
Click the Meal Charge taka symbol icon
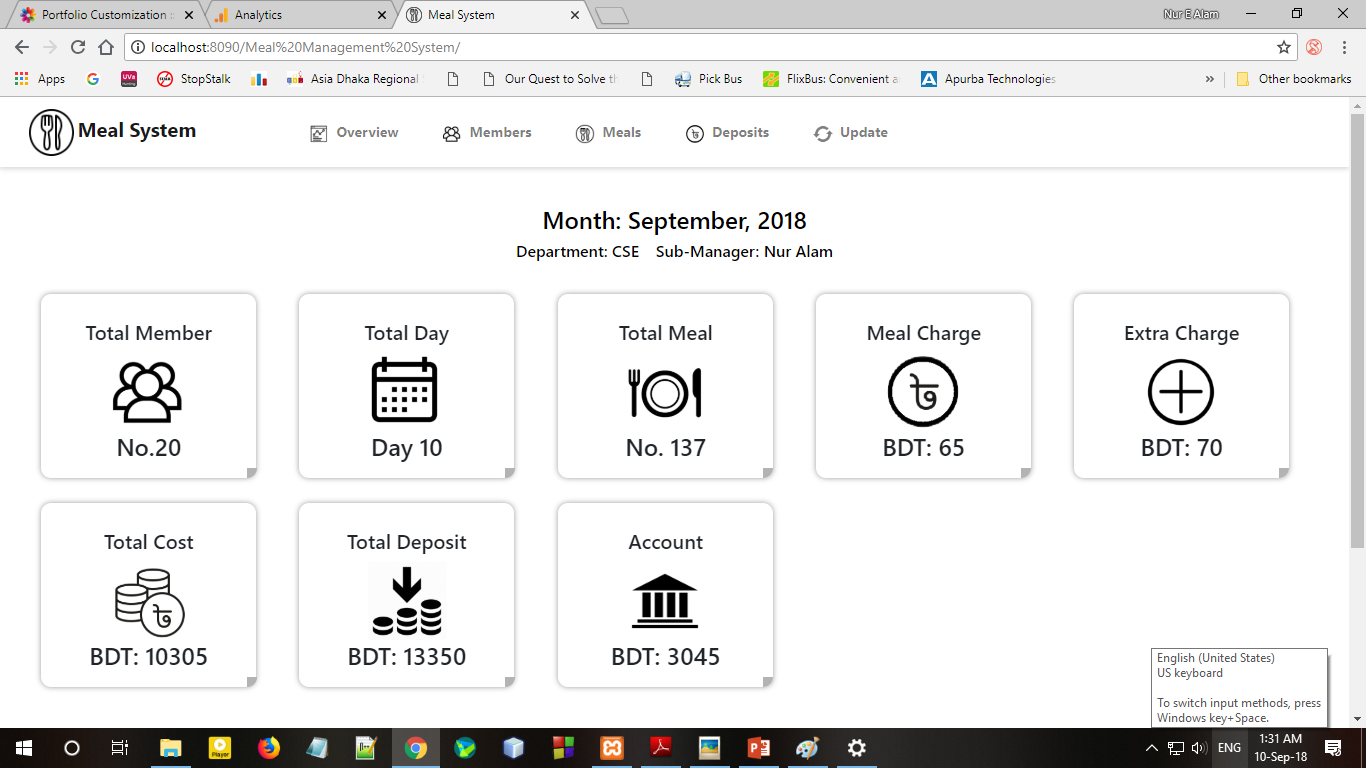(923, 392)
